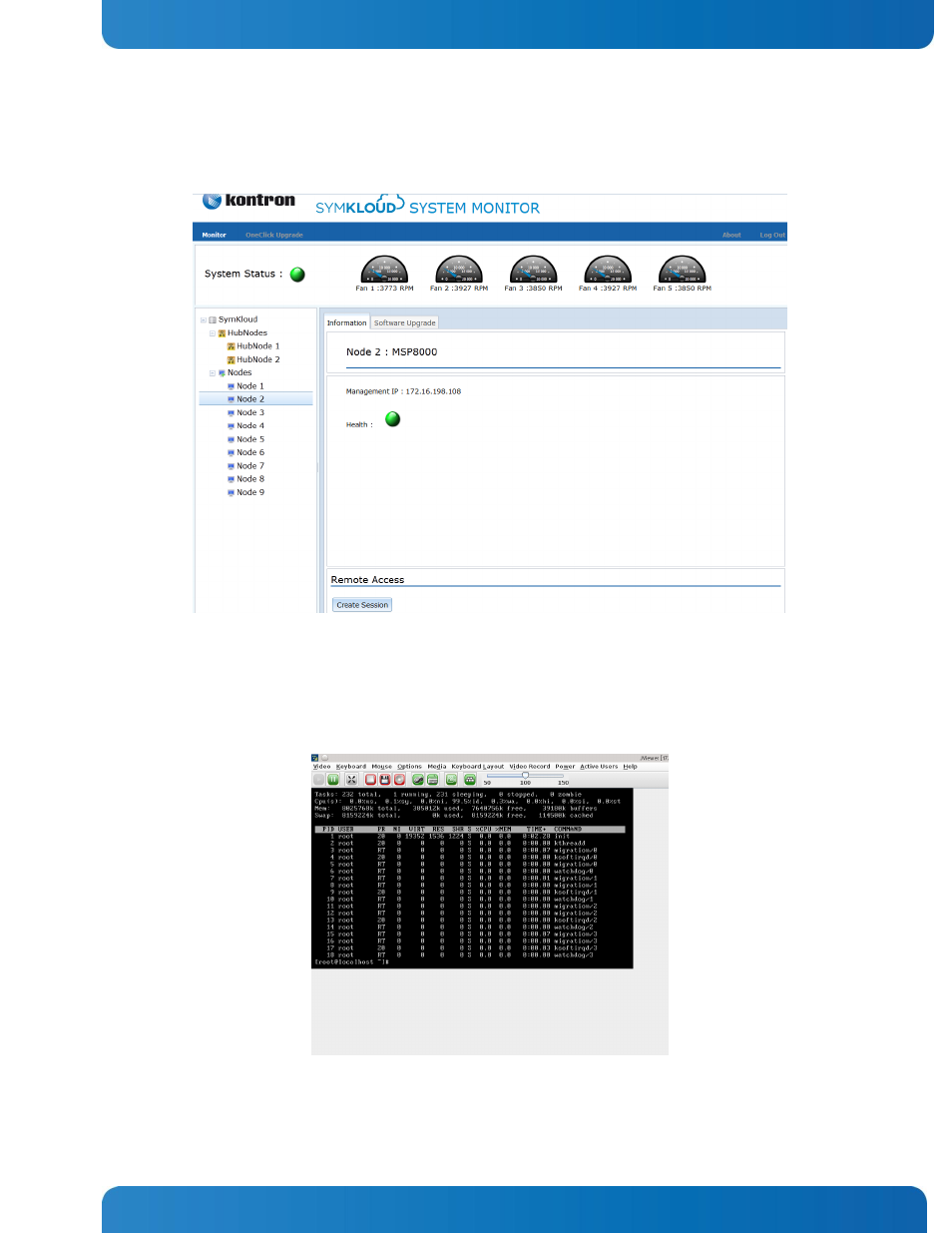
Task: Click the Log Out link
Action: coord(772,235)
